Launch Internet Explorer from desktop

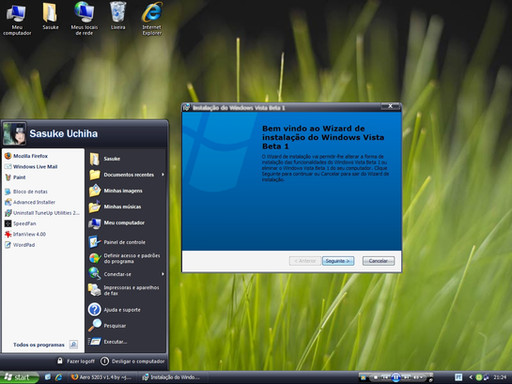click(152, 19)
